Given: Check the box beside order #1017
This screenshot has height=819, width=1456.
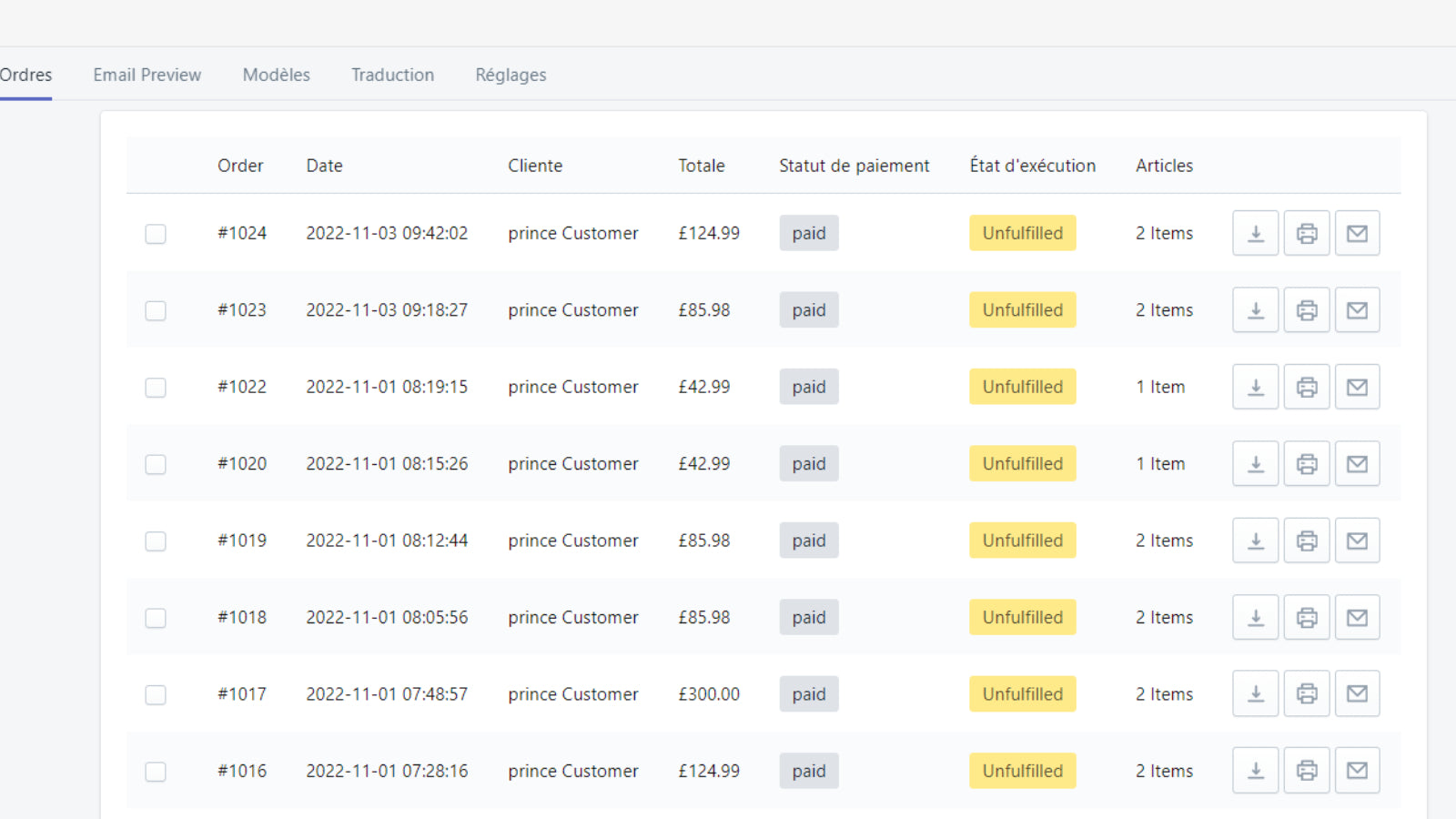Looking at the screenshot, I should click(156, 695).
